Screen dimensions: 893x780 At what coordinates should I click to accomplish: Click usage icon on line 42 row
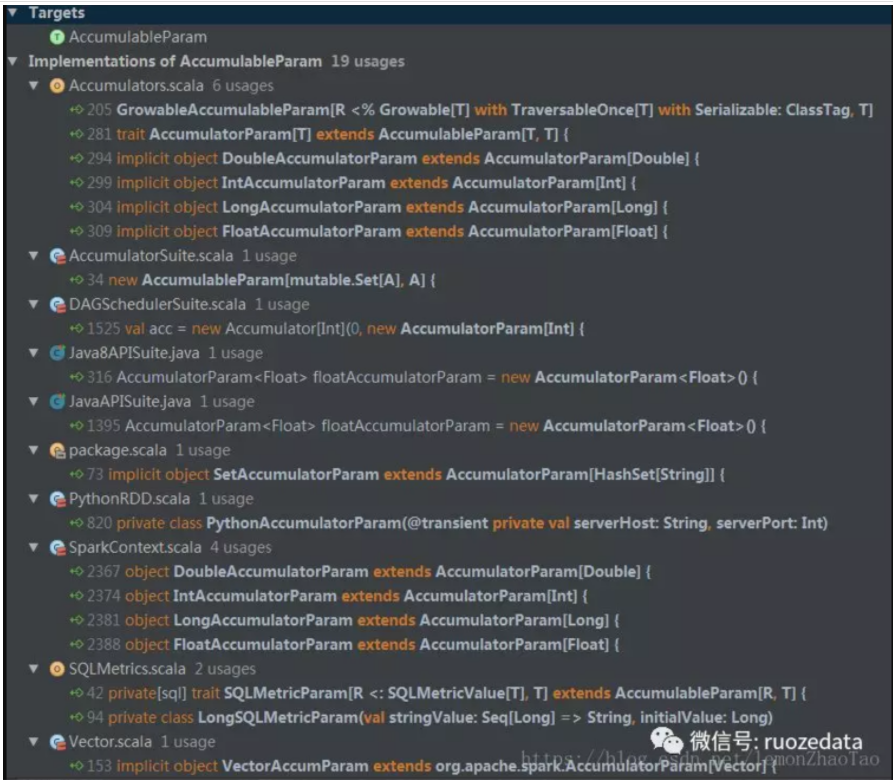(x=76, y=693)
